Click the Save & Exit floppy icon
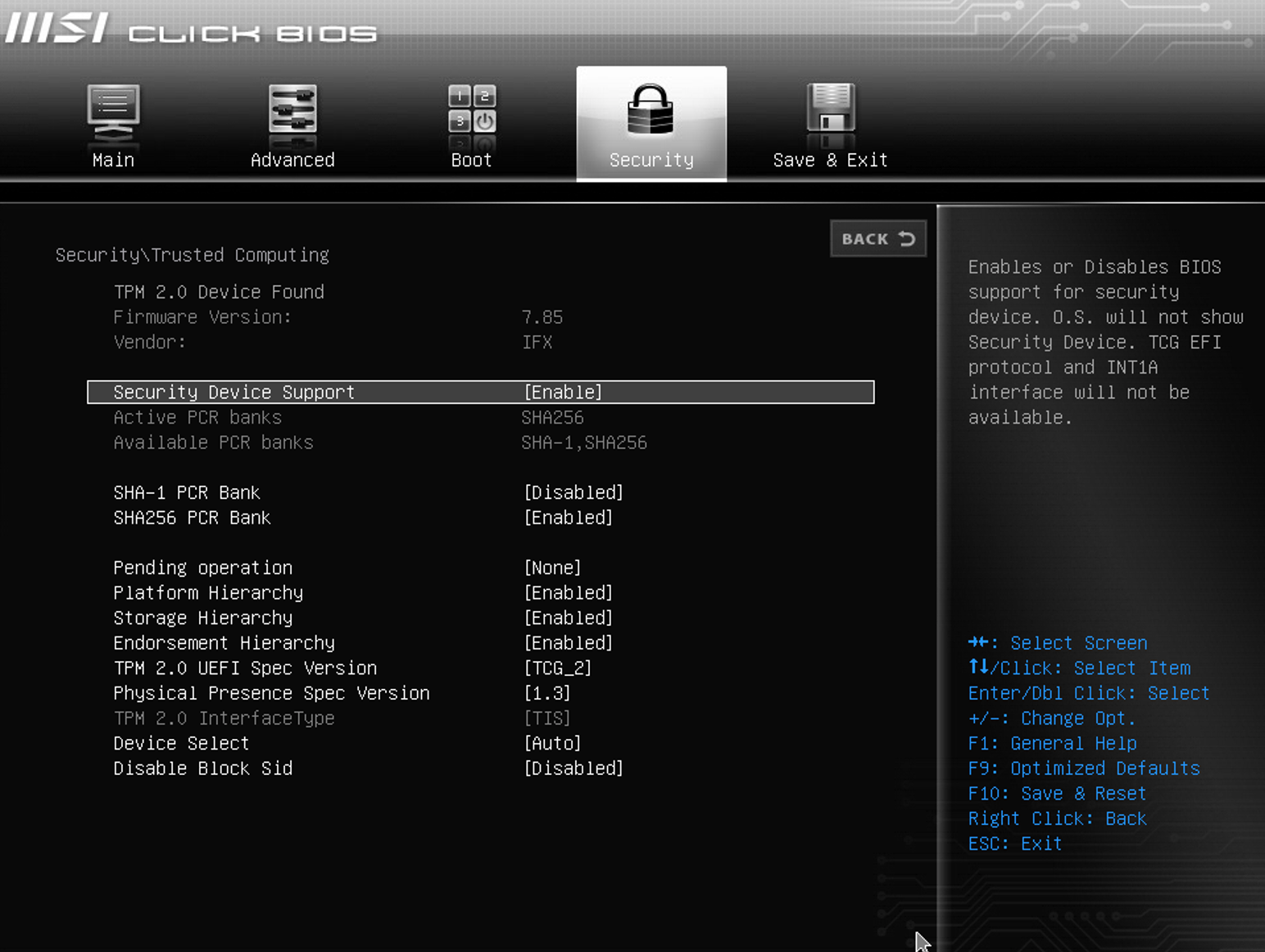Image resolution: width=1265 pixels, height=952 pixels. [831, 109]
